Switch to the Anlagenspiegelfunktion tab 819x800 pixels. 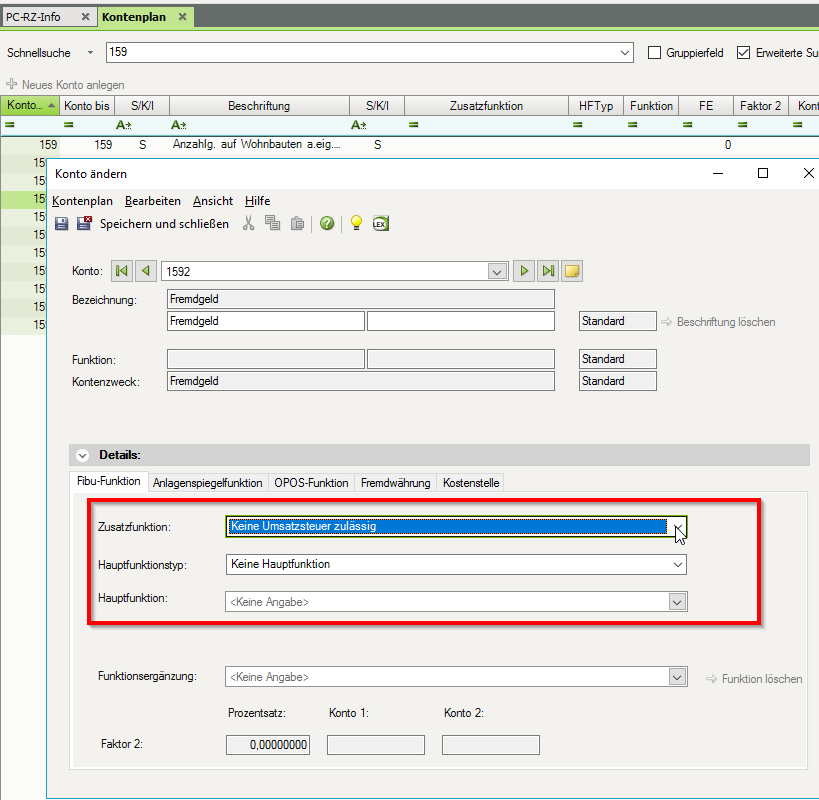pos(208,483)
